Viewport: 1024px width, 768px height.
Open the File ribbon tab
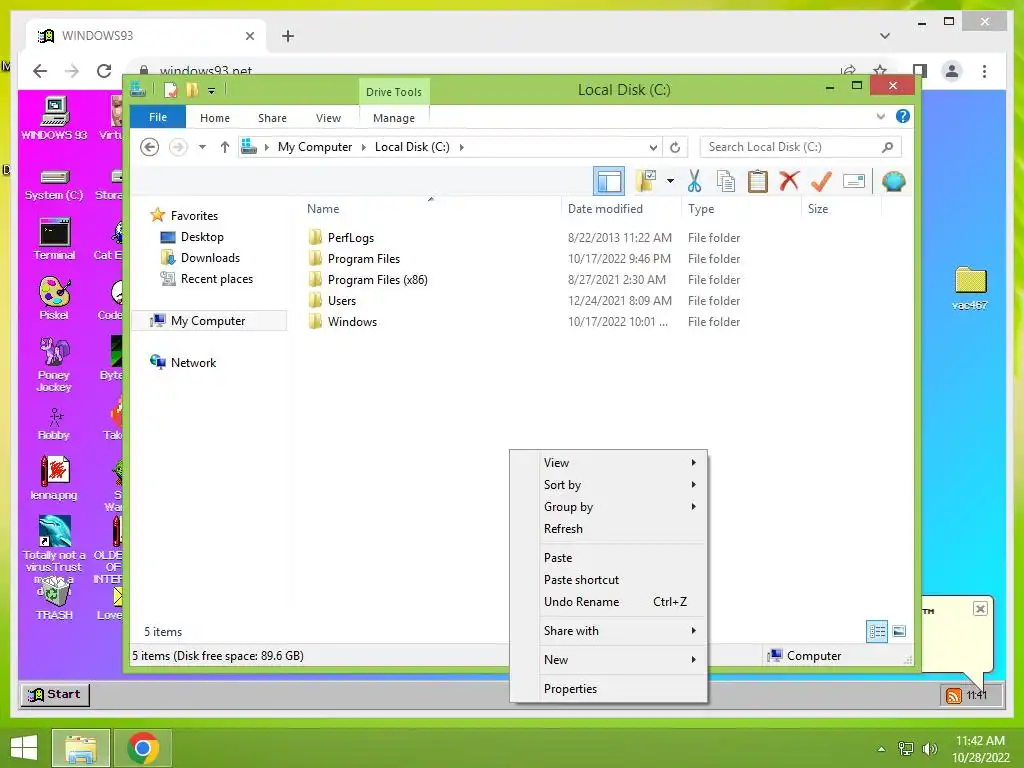click(158, 117)
